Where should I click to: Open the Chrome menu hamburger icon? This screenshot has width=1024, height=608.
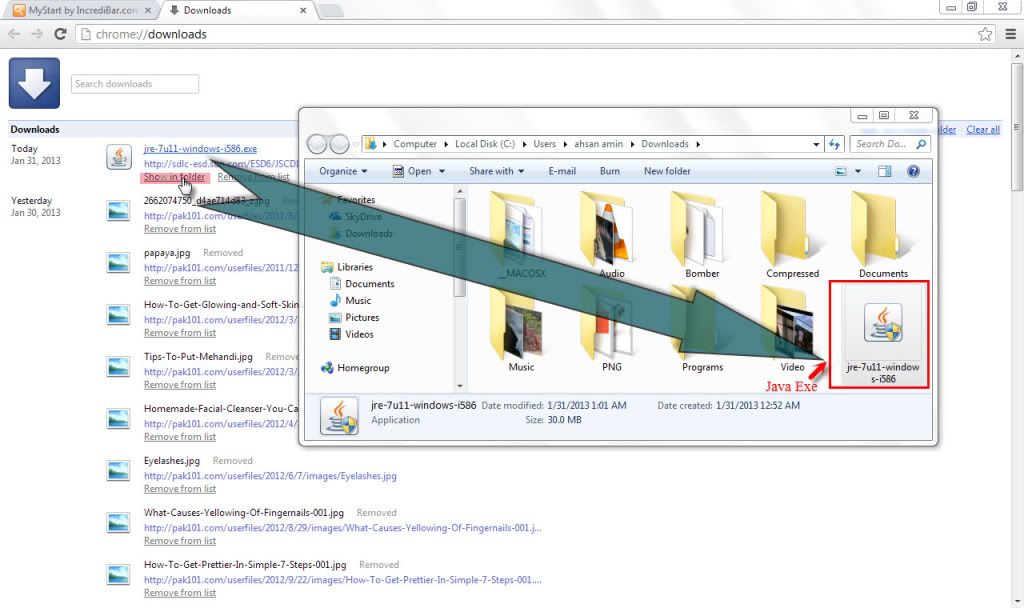tap(1010, 34)
